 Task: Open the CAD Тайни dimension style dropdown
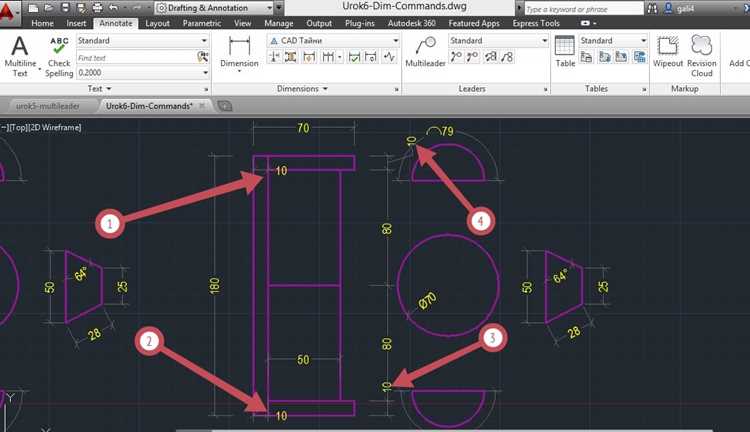tap(396, 41)
